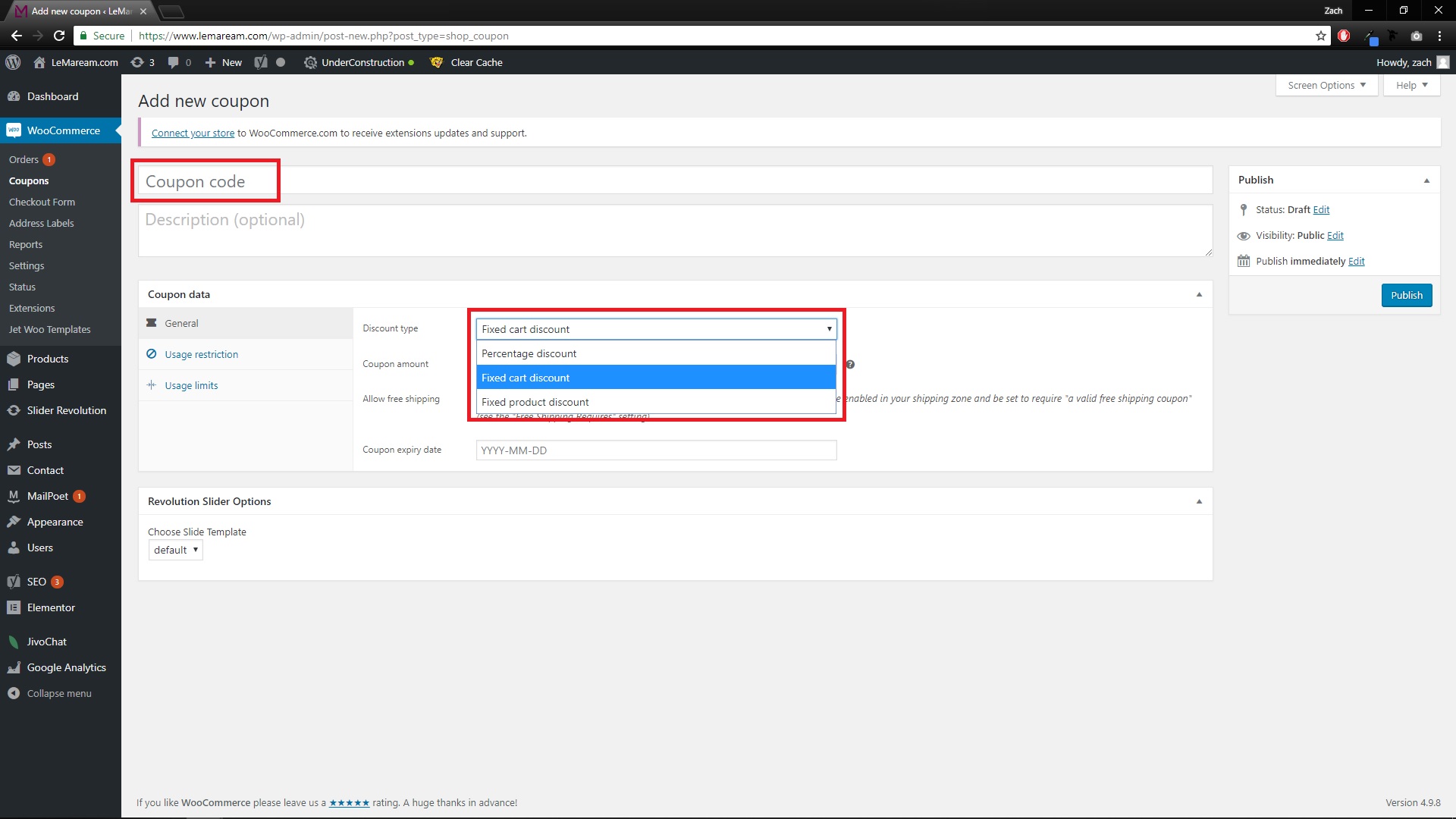Edit the draft status
Screen dimensions: 1456x819
click(x=1321, y=209)
